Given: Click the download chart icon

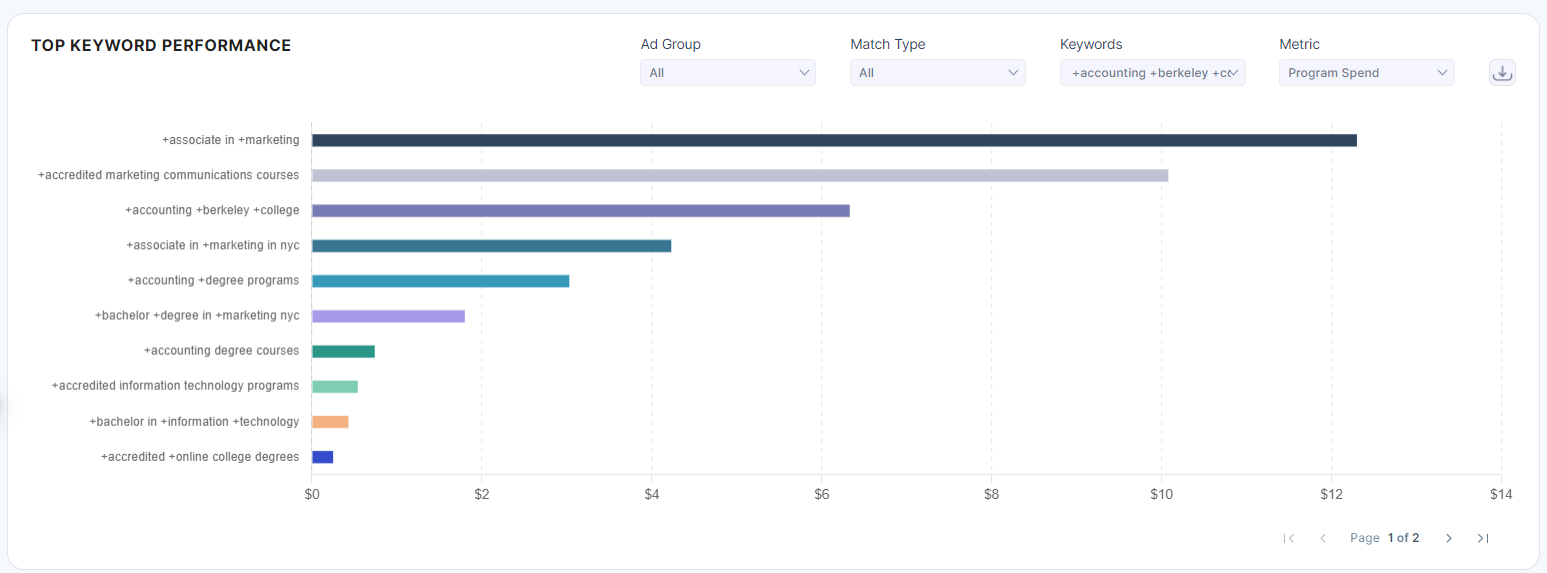Looking at the screenshot, I should tap(1502, 73).
